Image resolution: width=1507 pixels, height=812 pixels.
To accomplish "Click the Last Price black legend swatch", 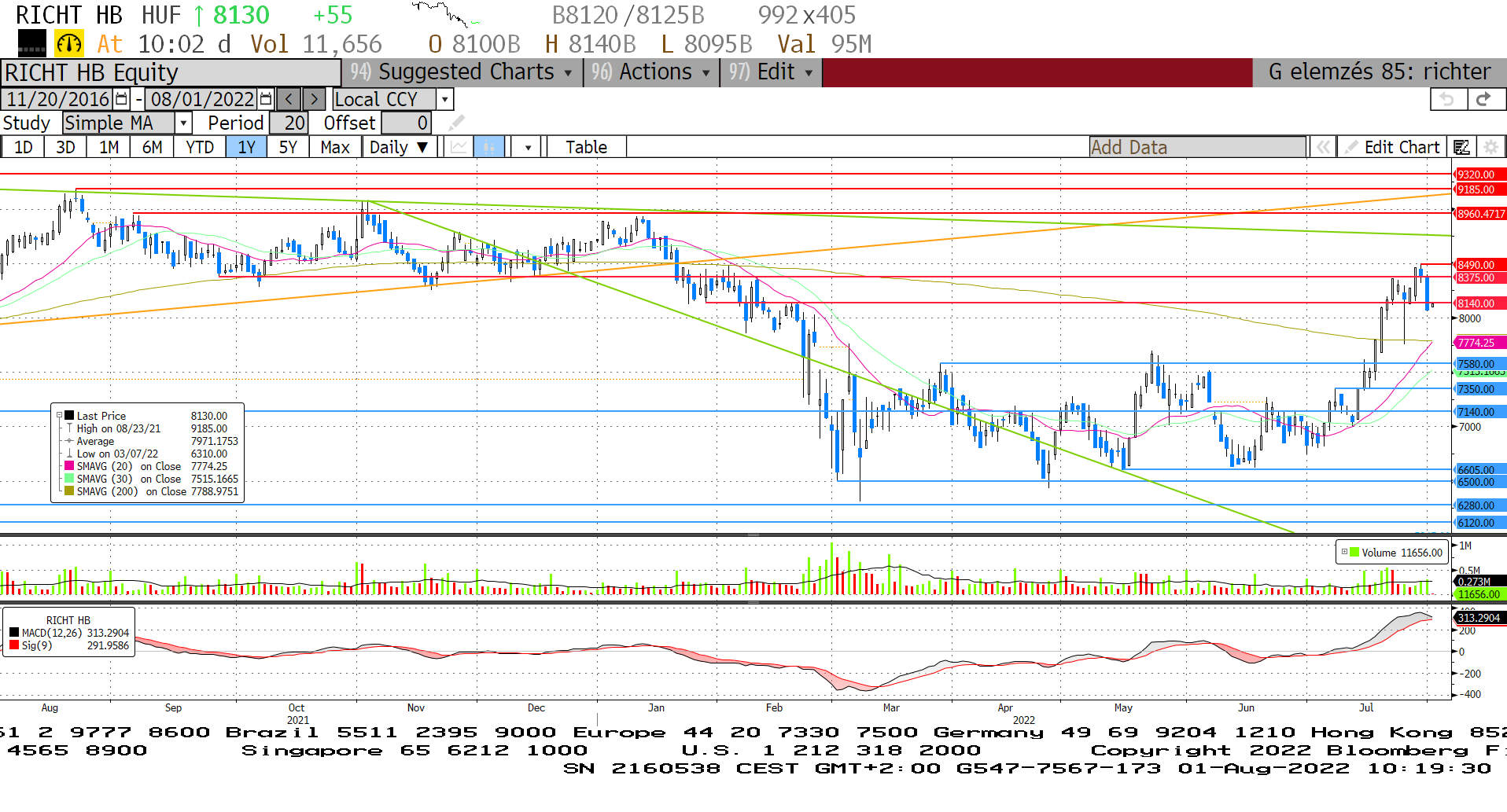I will pos(69,416).
